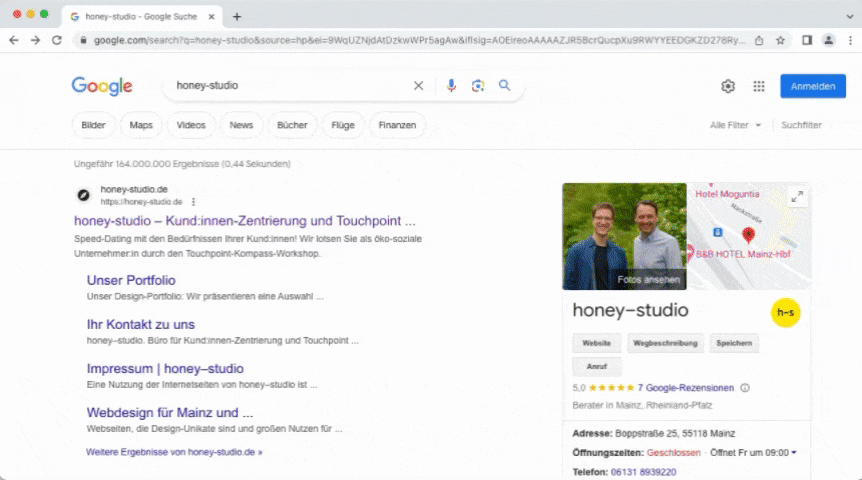Click Weitere Ergebnisse von honey-studio.de
This screenshot has width=862, height=480.
tap(174, 452)
